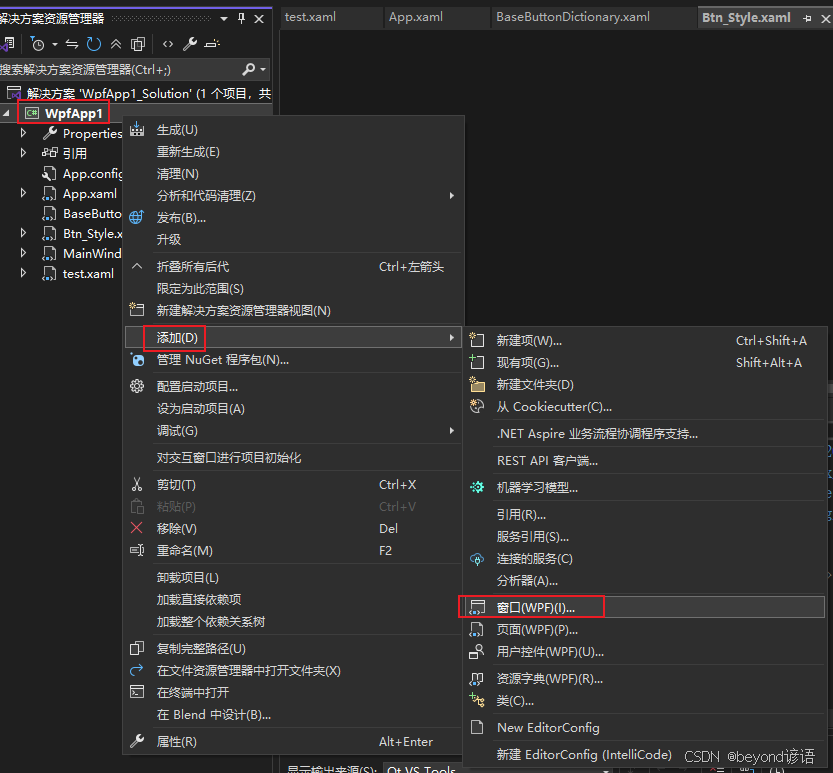Click existing item icon beside 现有项(G)

click(x=477, y=362)
